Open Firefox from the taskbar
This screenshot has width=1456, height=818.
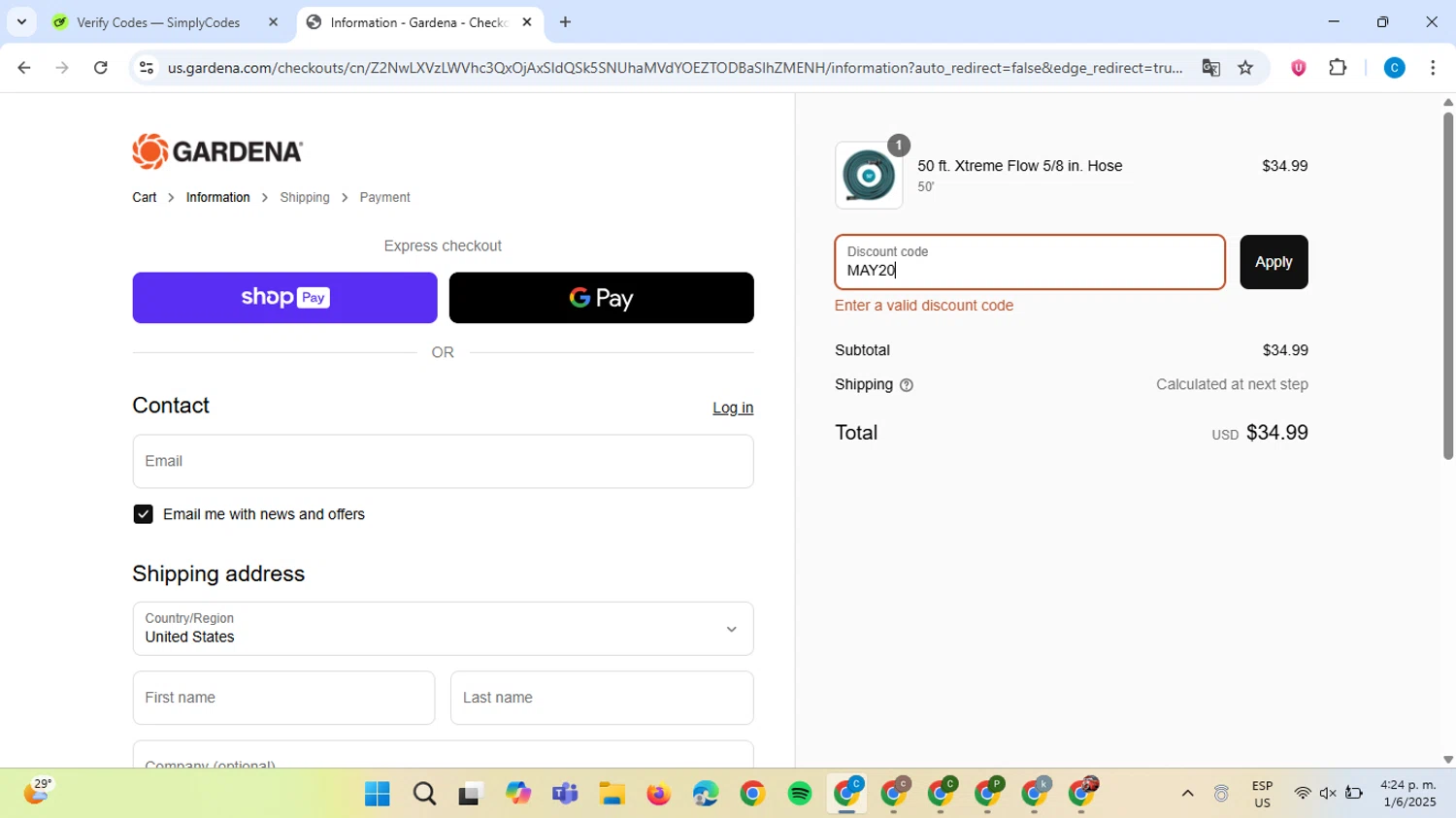[659, 794]
